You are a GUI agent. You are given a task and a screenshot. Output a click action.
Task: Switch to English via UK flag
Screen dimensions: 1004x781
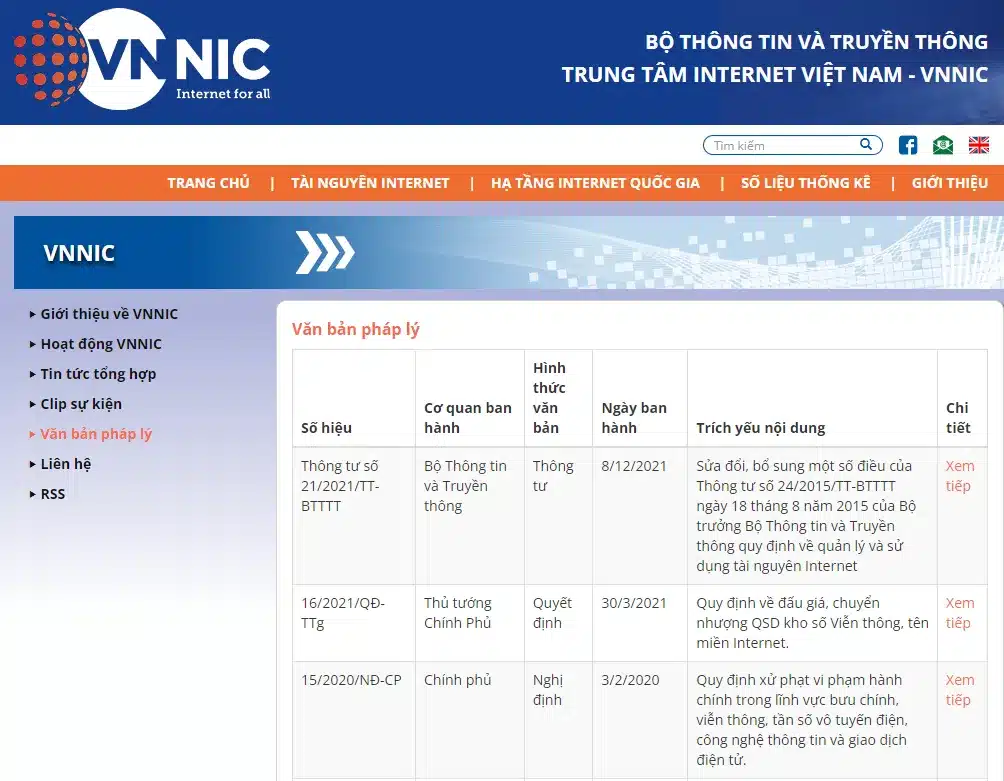[x=978, y=145]
